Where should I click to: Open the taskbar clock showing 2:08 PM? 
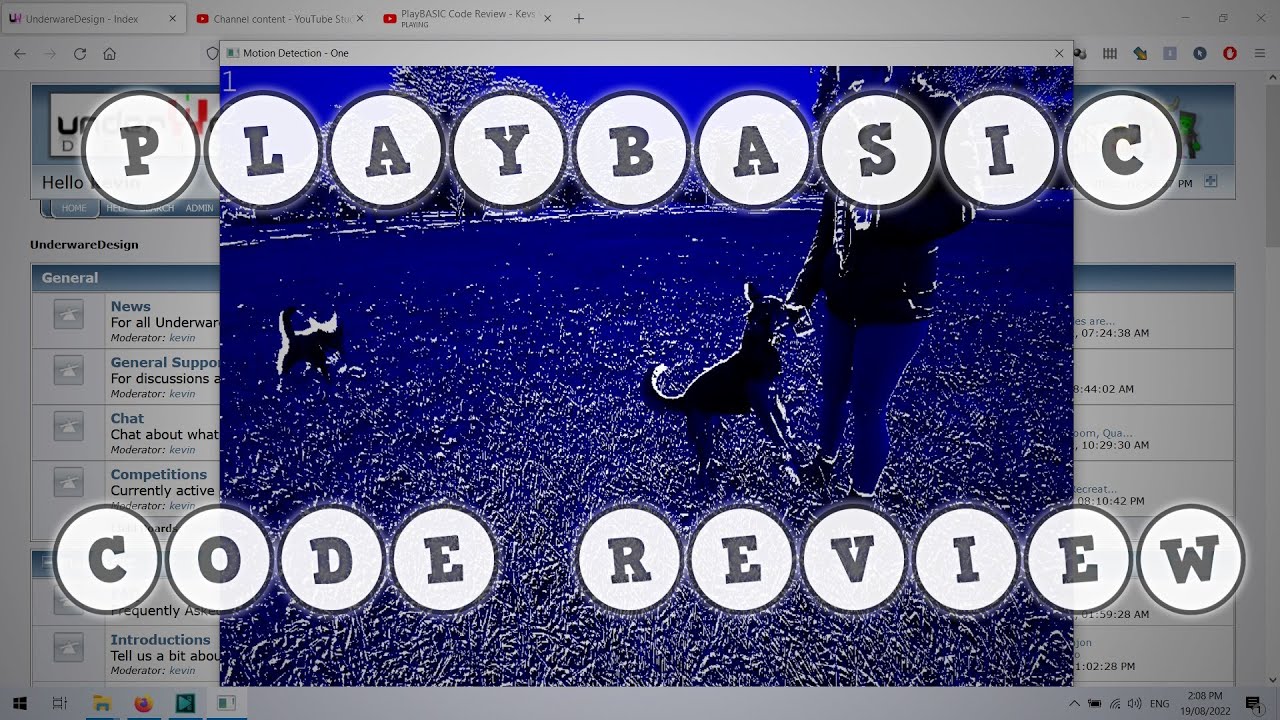click(x=1205, y=704)
